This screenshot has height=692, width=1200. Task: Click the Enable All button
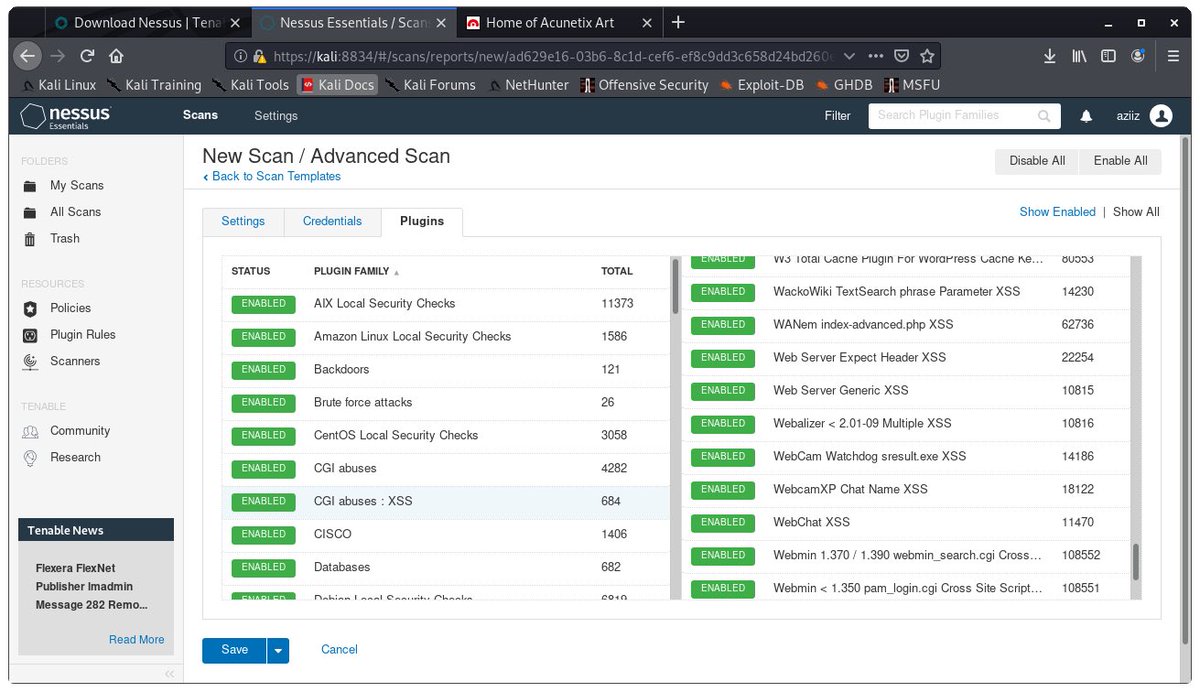1120,161
